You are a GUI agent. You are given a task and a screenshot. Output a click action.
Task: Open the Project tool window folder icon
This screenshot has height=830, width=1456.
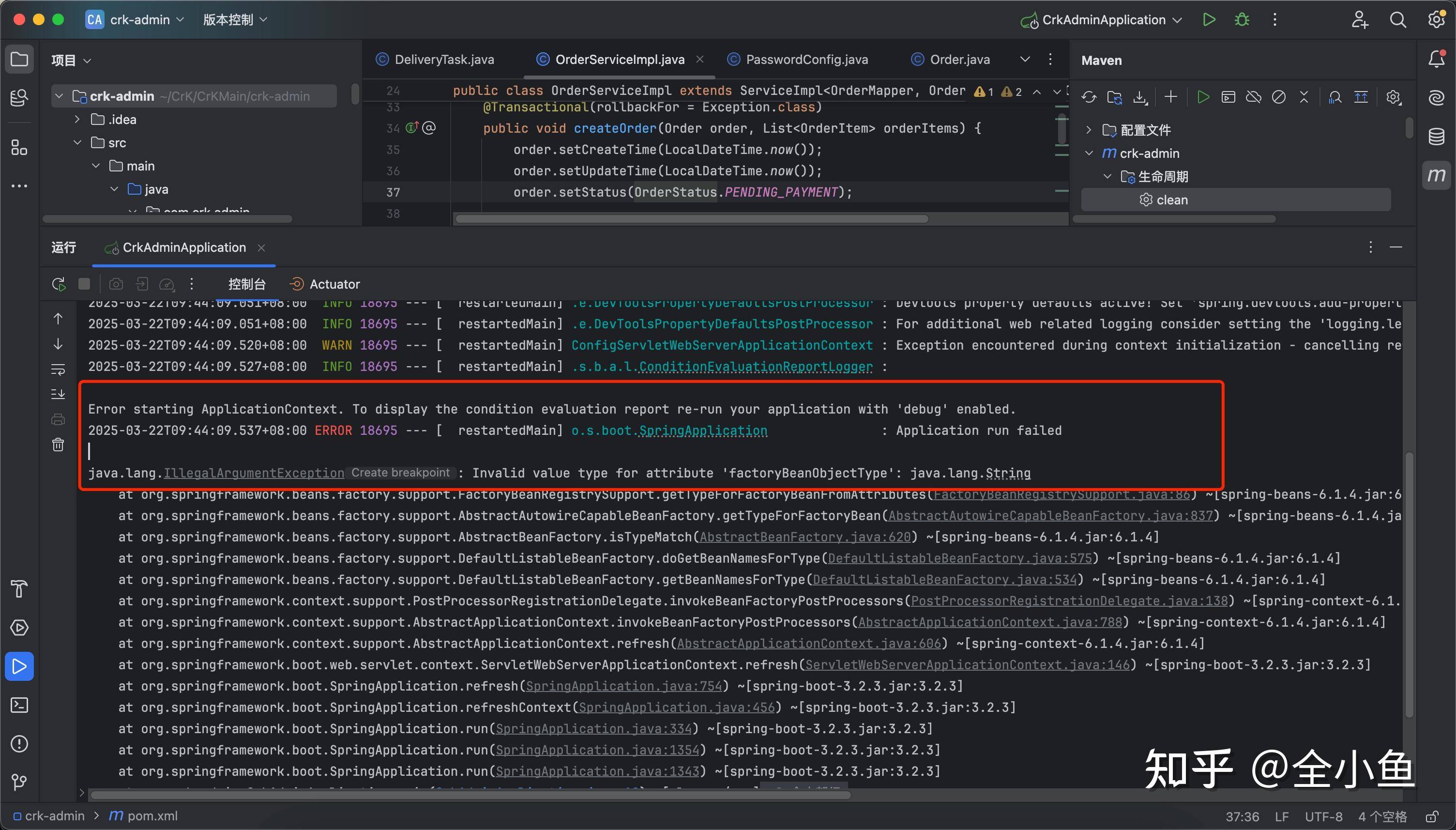coord(19,59)
